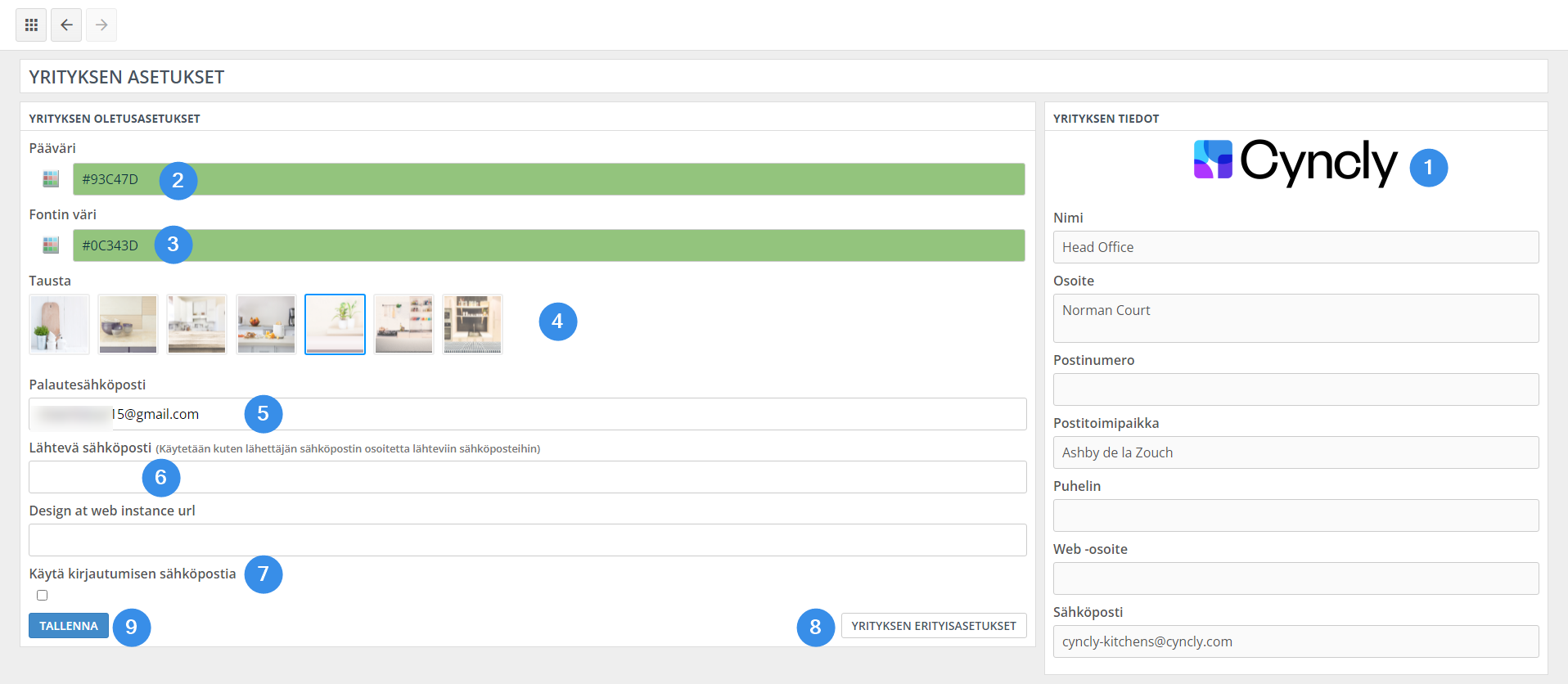Viewport: 1568px width, 684px height.
Task: Select the second background thumbnail with bowls
Action: [128, 324]
